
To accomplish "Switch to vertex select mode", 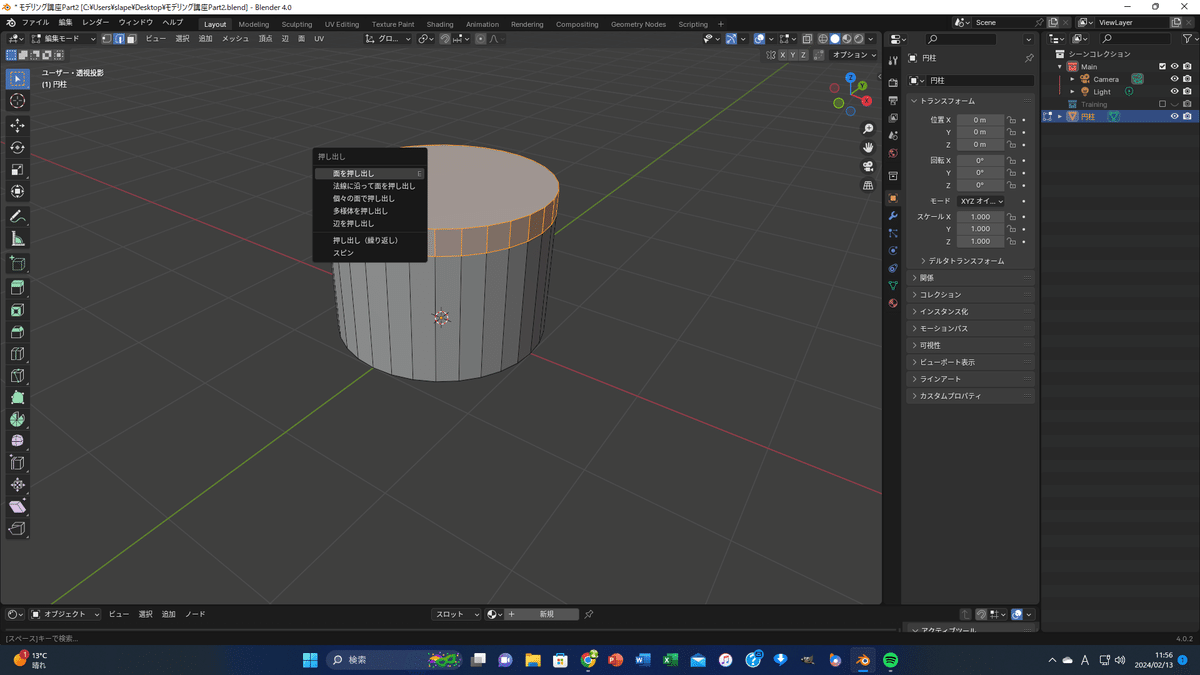I will tap(107, 39).
